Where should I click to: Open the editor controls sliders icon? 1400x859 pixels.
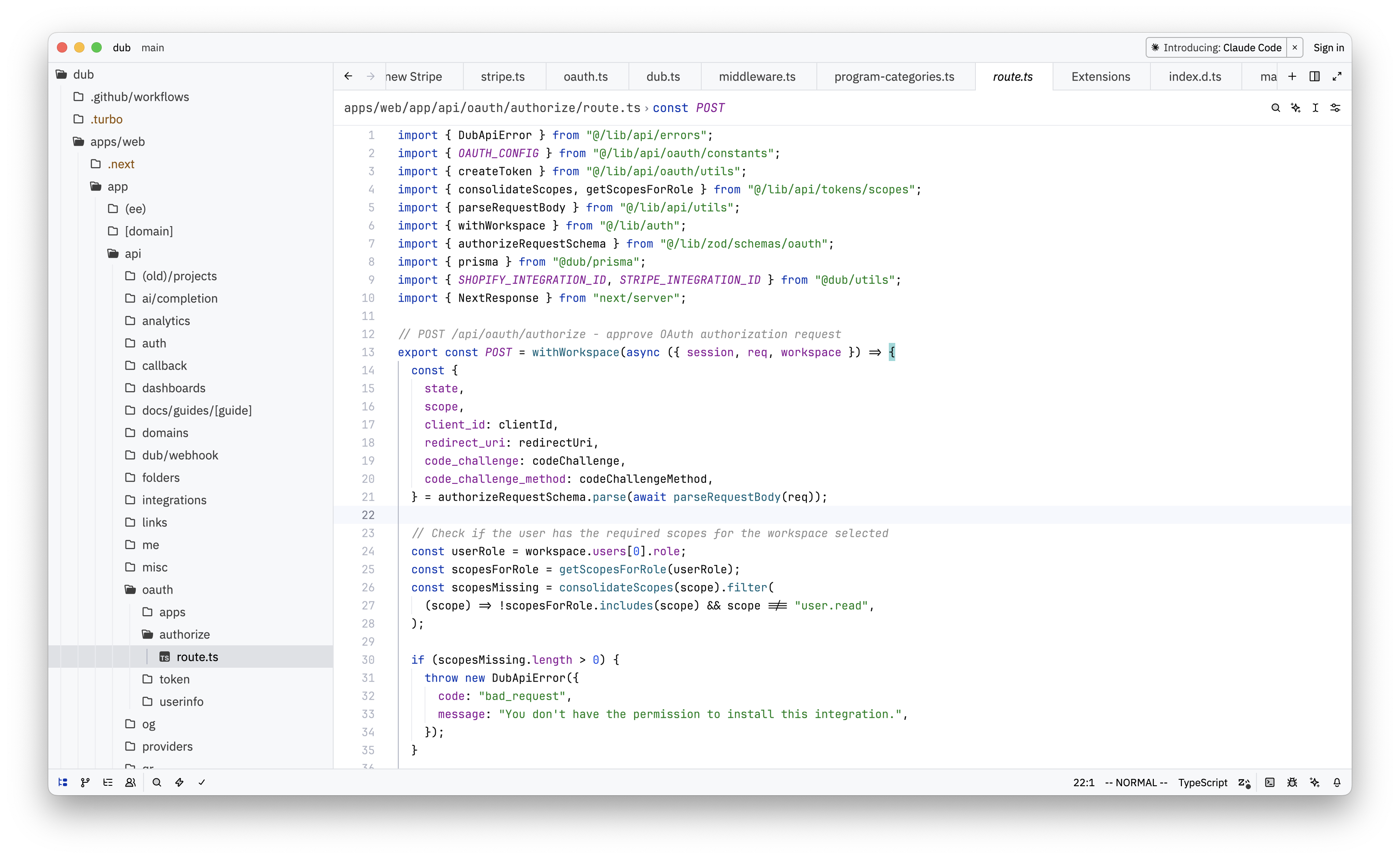tap(1335, 108)
